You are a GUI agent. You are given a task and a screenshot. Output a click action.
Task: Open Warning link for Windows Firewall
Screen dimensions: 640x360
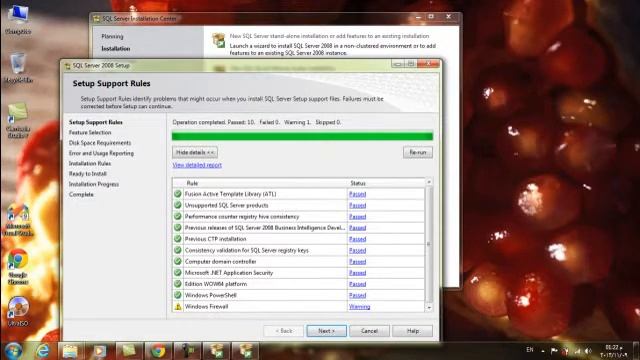[x=360, y=307]
